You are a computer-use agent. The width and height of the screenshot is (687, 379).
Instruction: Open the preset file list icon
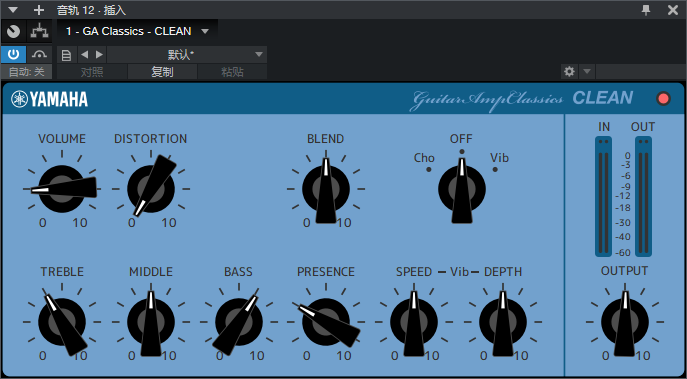[66, 55]
